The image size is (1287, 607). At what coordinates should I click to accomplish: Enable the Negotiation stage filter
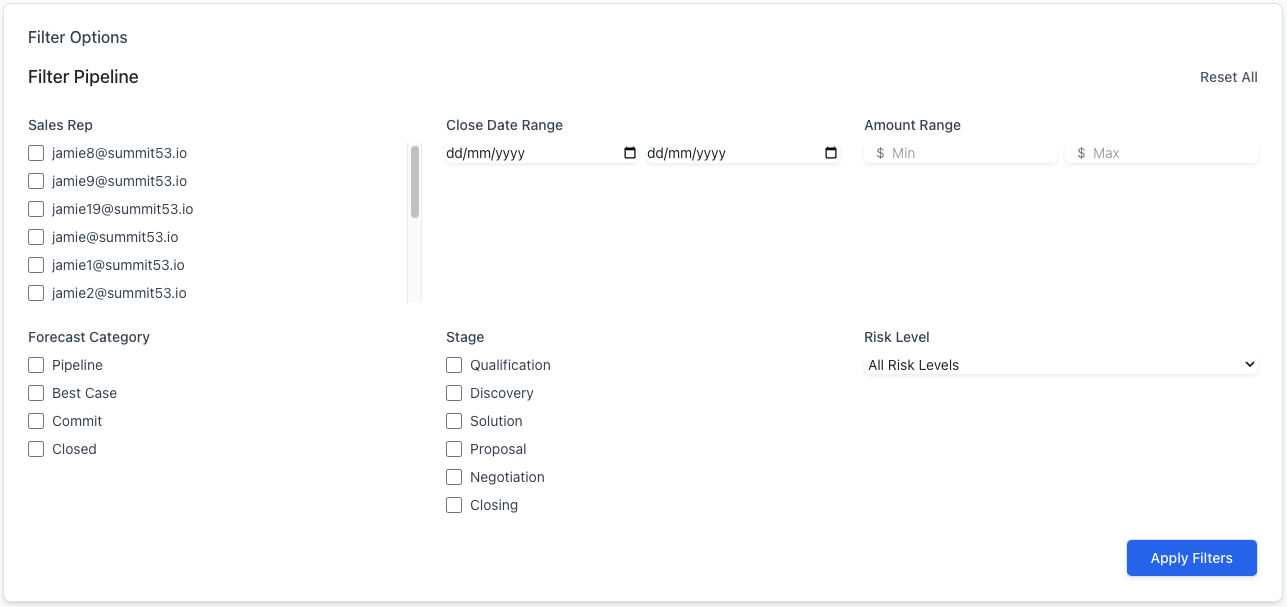[x=454, y=477]
